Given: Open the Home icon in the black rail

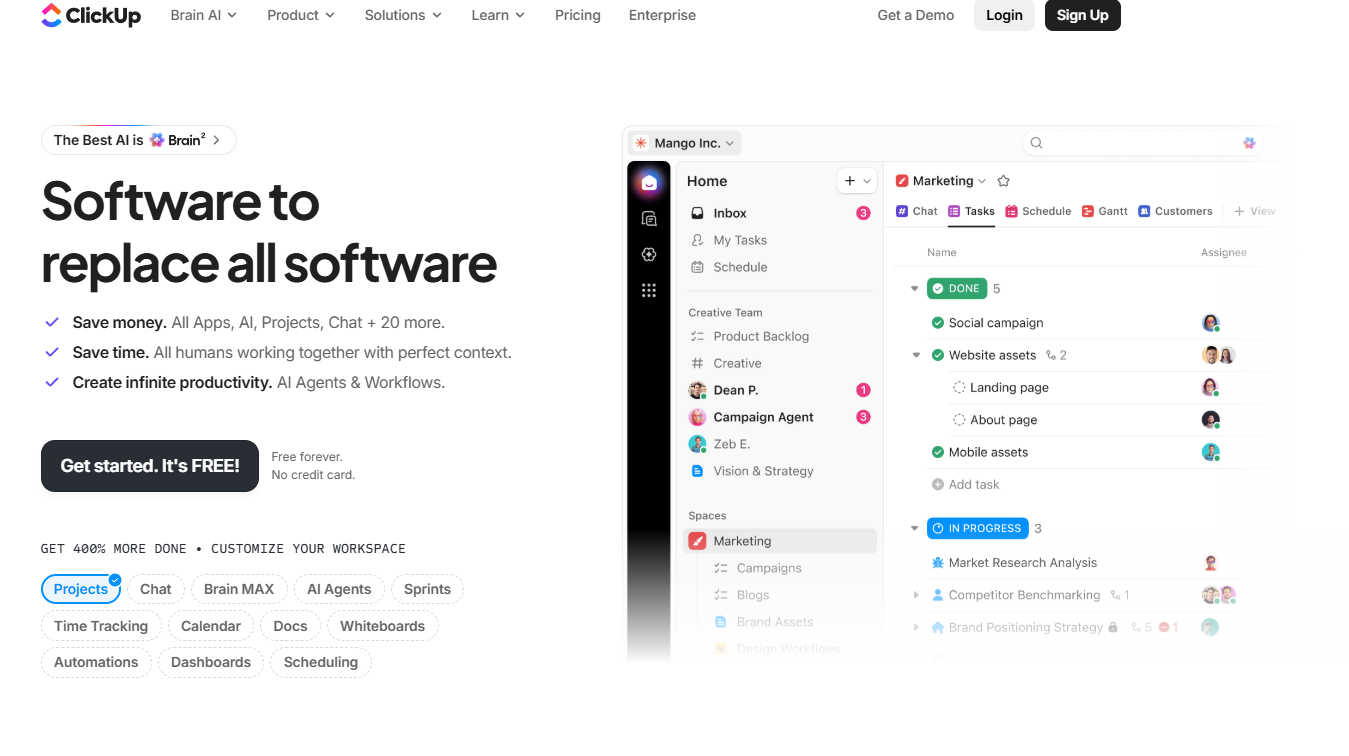Looking at the screenshot, I should pyautogui.click(x=649, y=182).
